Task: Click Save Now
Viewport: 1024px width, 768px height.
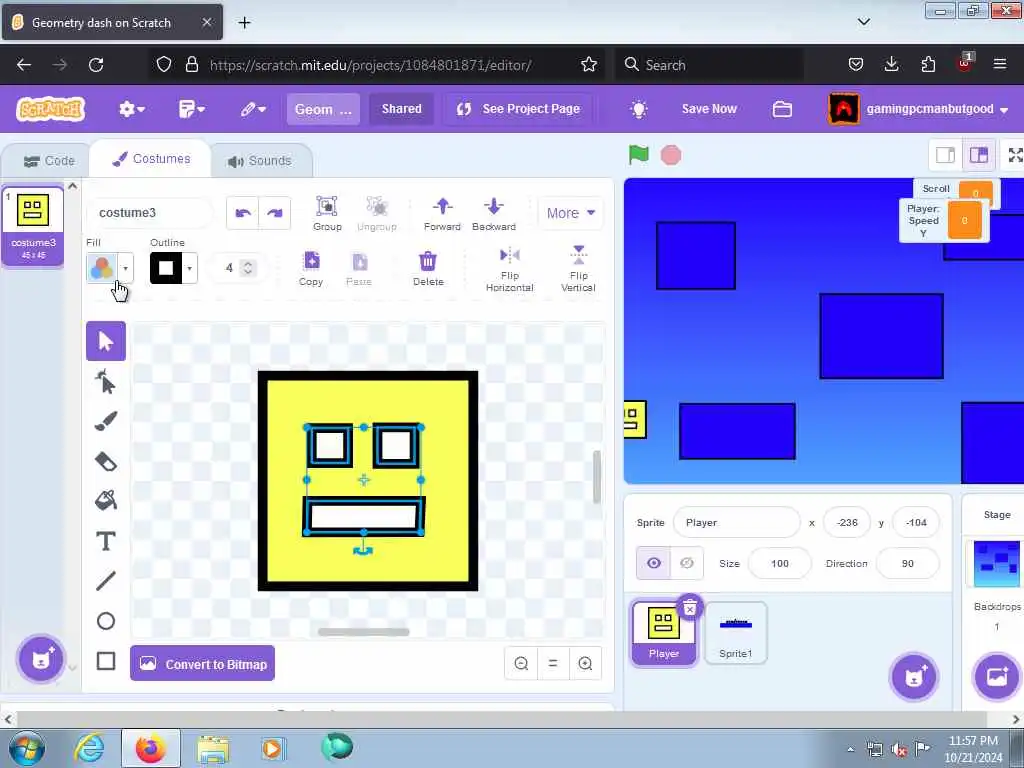Action: click(709, 109)
